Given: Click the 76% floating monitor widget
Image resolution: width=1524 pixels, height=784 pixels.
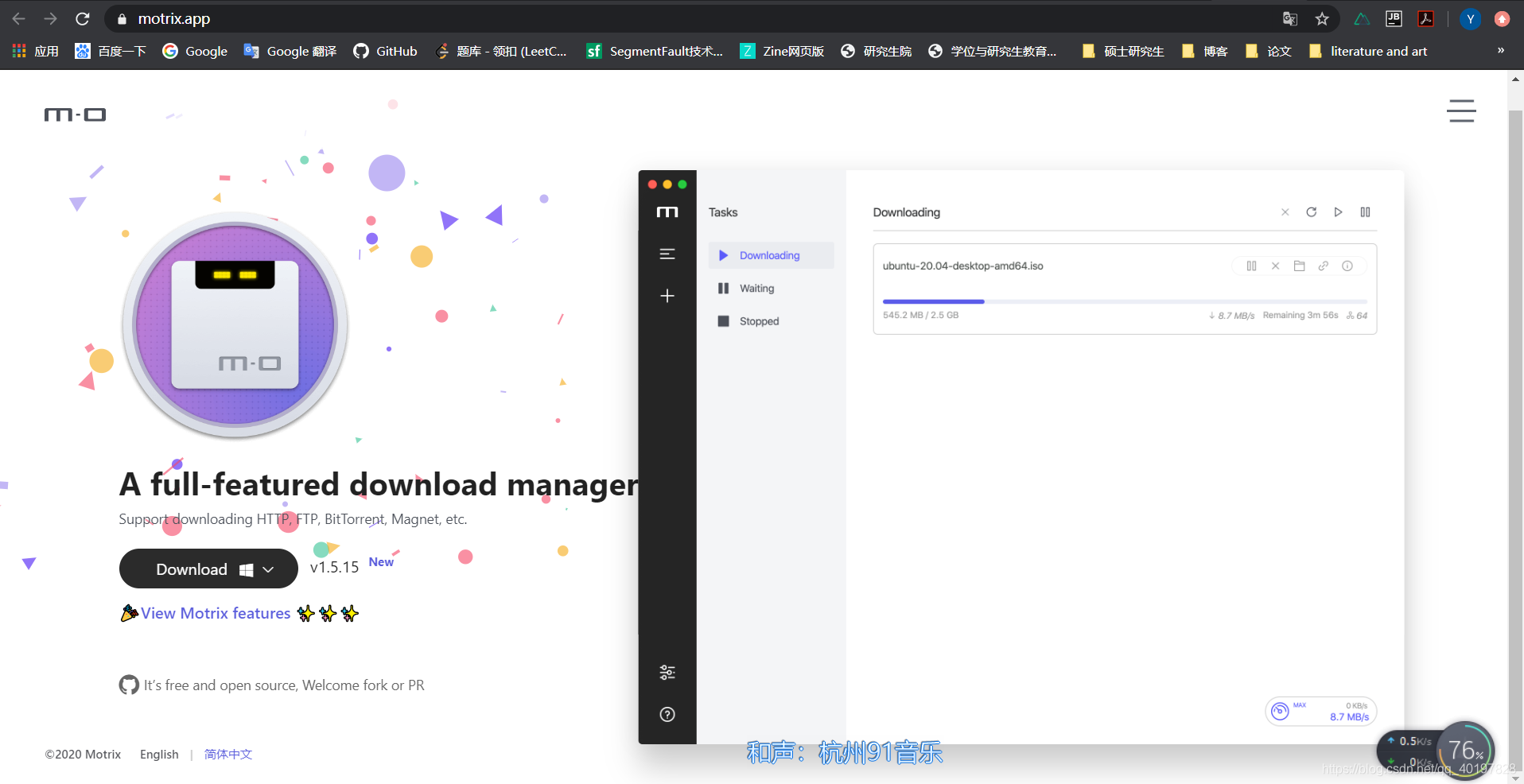Looking at the screenshot, I should coord(1465,750).
